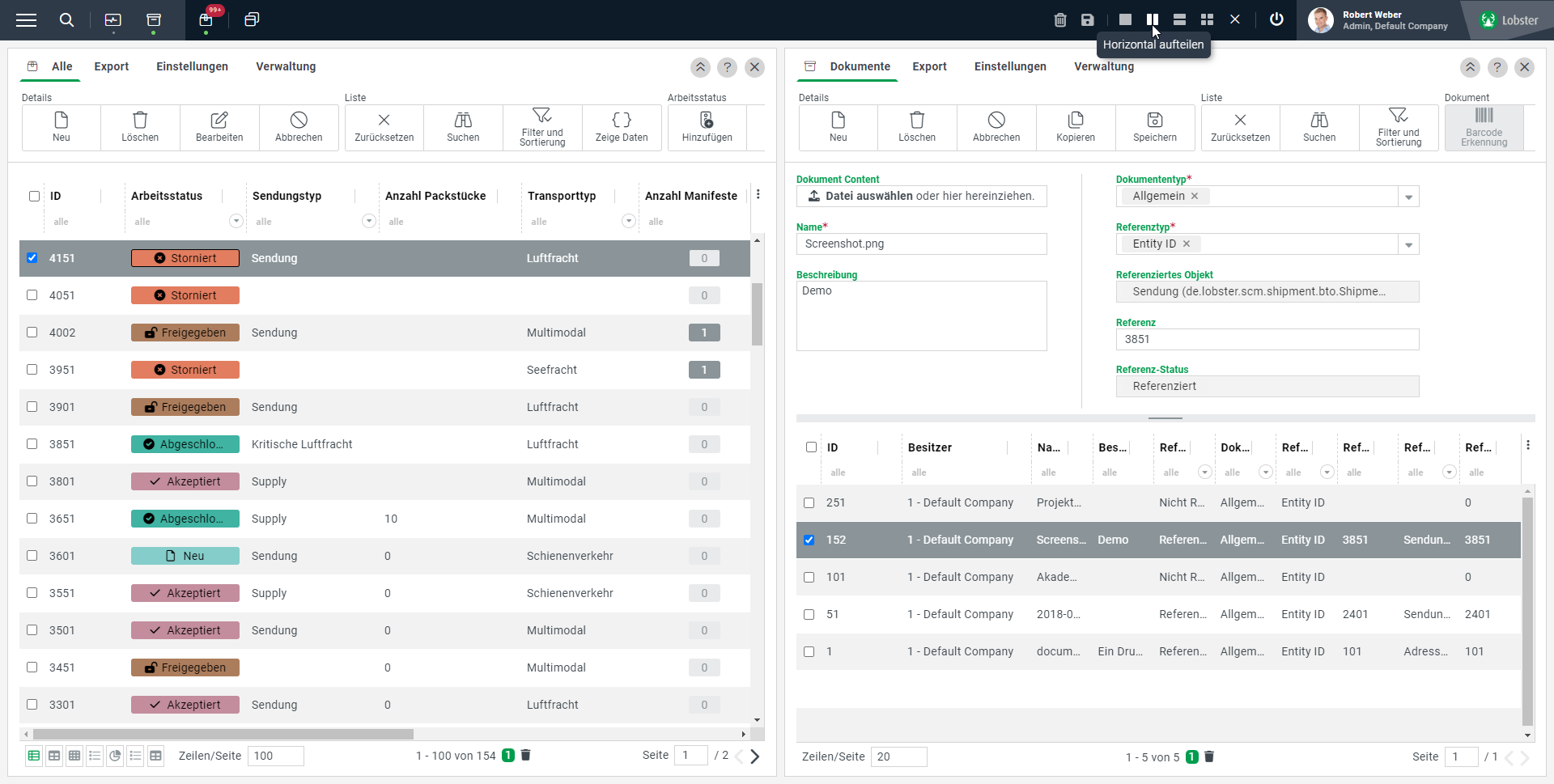
Task: Open the Transporttyp column filter dropdown
Action: click(x=629, y=221)
